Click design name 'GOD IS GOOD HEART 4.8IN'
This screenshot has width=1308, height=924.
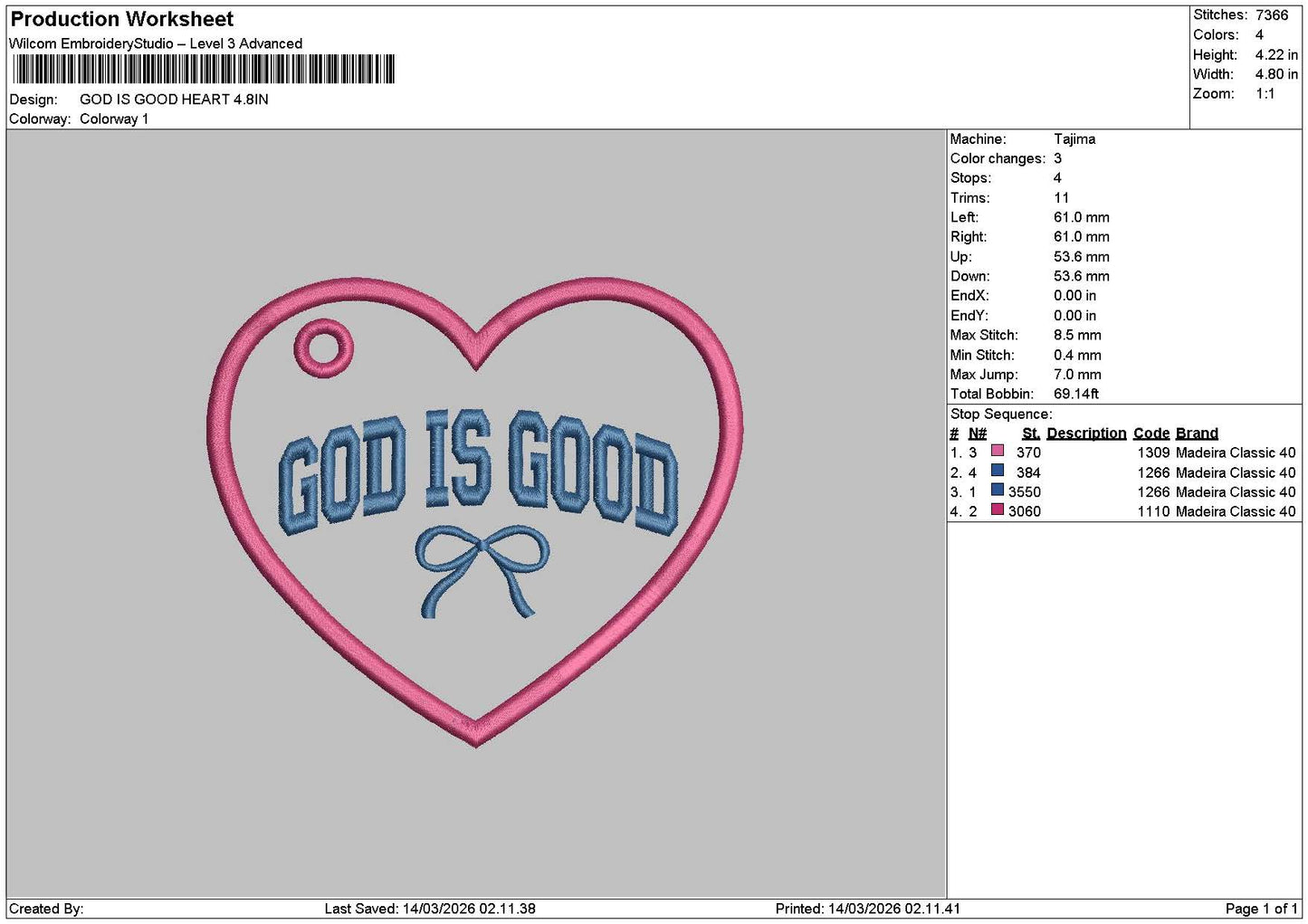pyautogui.click(x=174, y=100)
